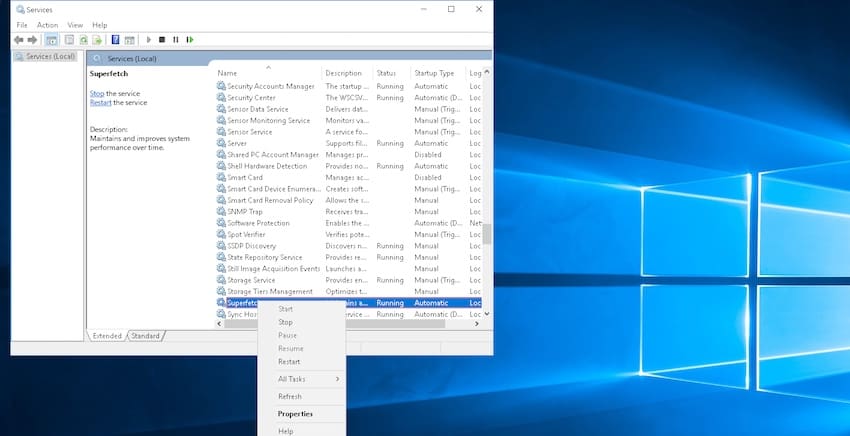Image resolution: width=850 pixels, height=436 pixels.
Task: Open the View menu
Action: [x=75, y=25]
